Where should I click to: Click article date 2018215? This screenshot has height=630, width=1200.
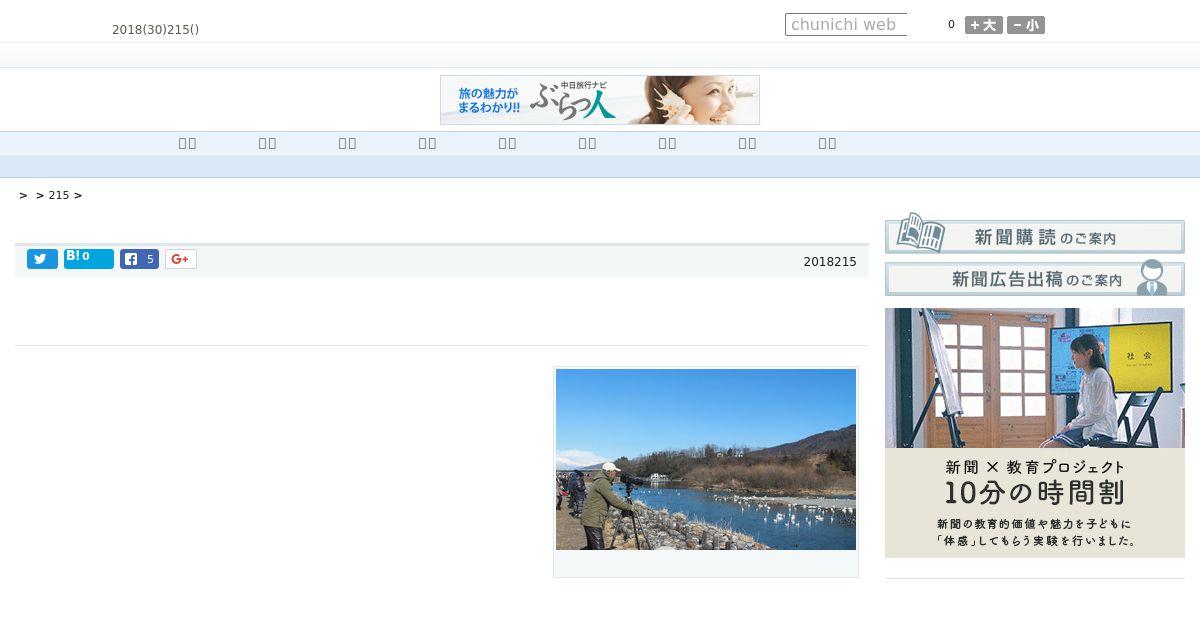click(830, 262)
